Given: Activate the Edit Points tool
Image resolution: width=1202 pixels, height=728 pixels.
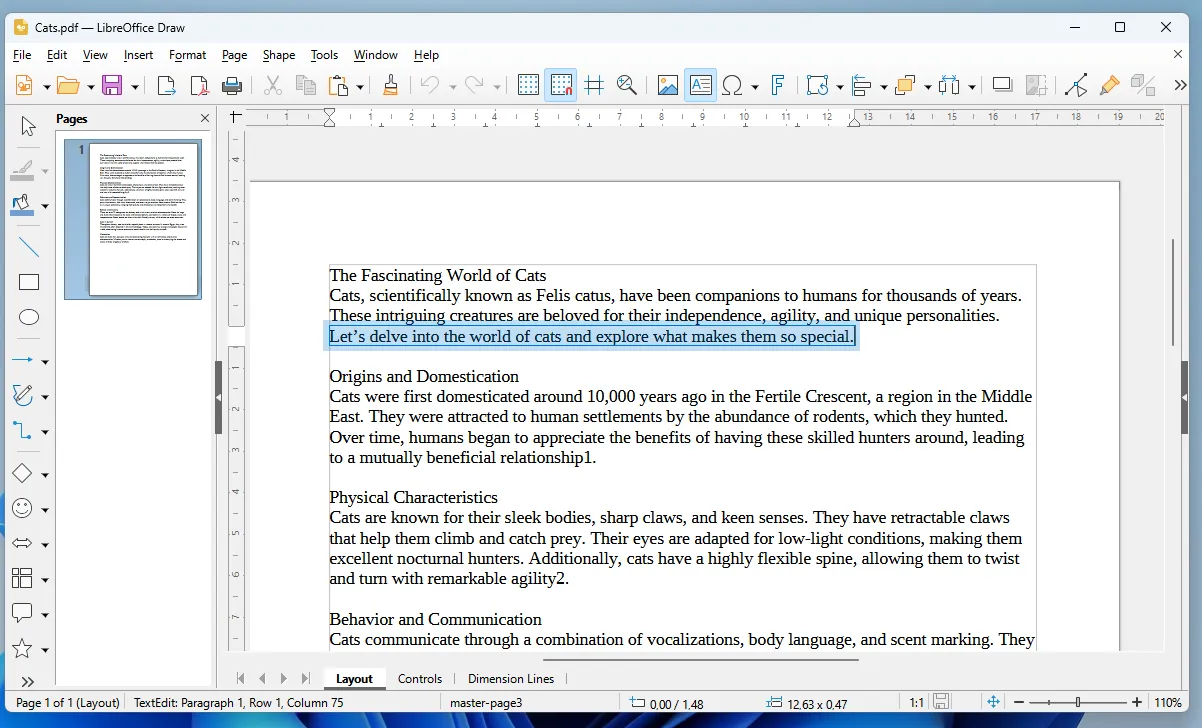Looking at the screenshot, I should coord(1075,85).
